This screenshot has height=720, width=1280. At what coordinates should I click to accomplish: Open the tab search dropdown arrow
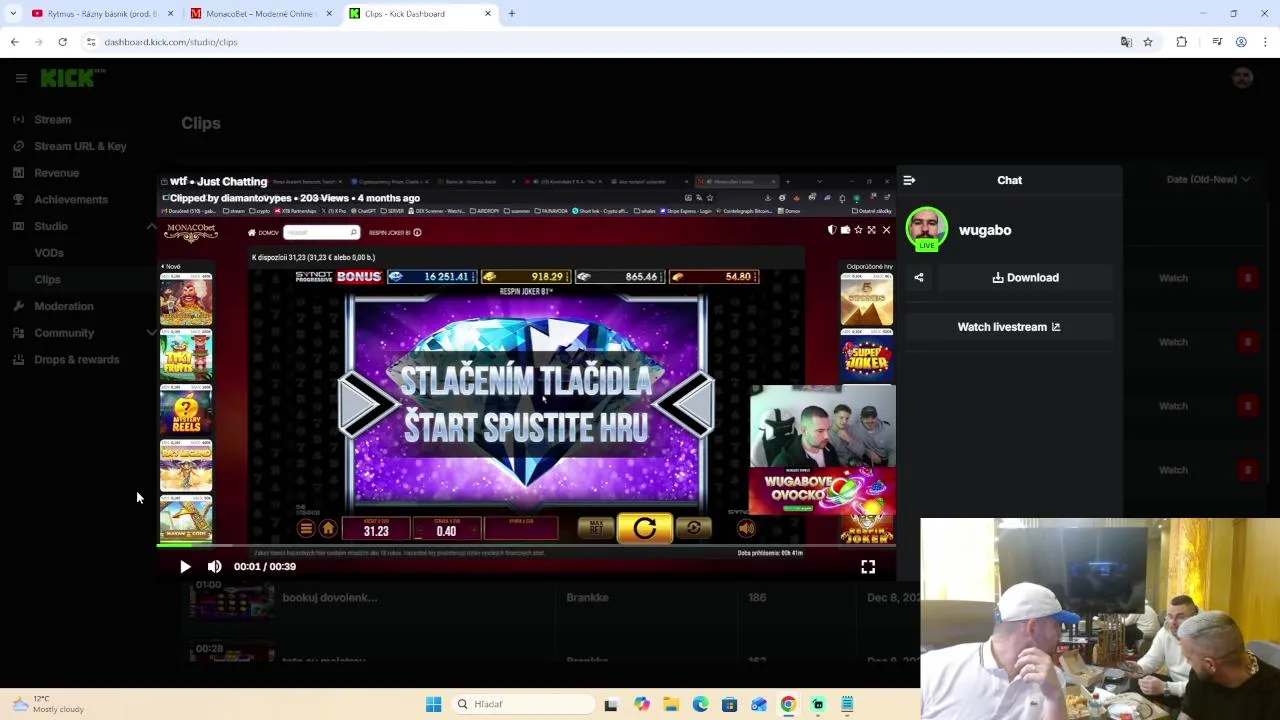tap(13, 14)
